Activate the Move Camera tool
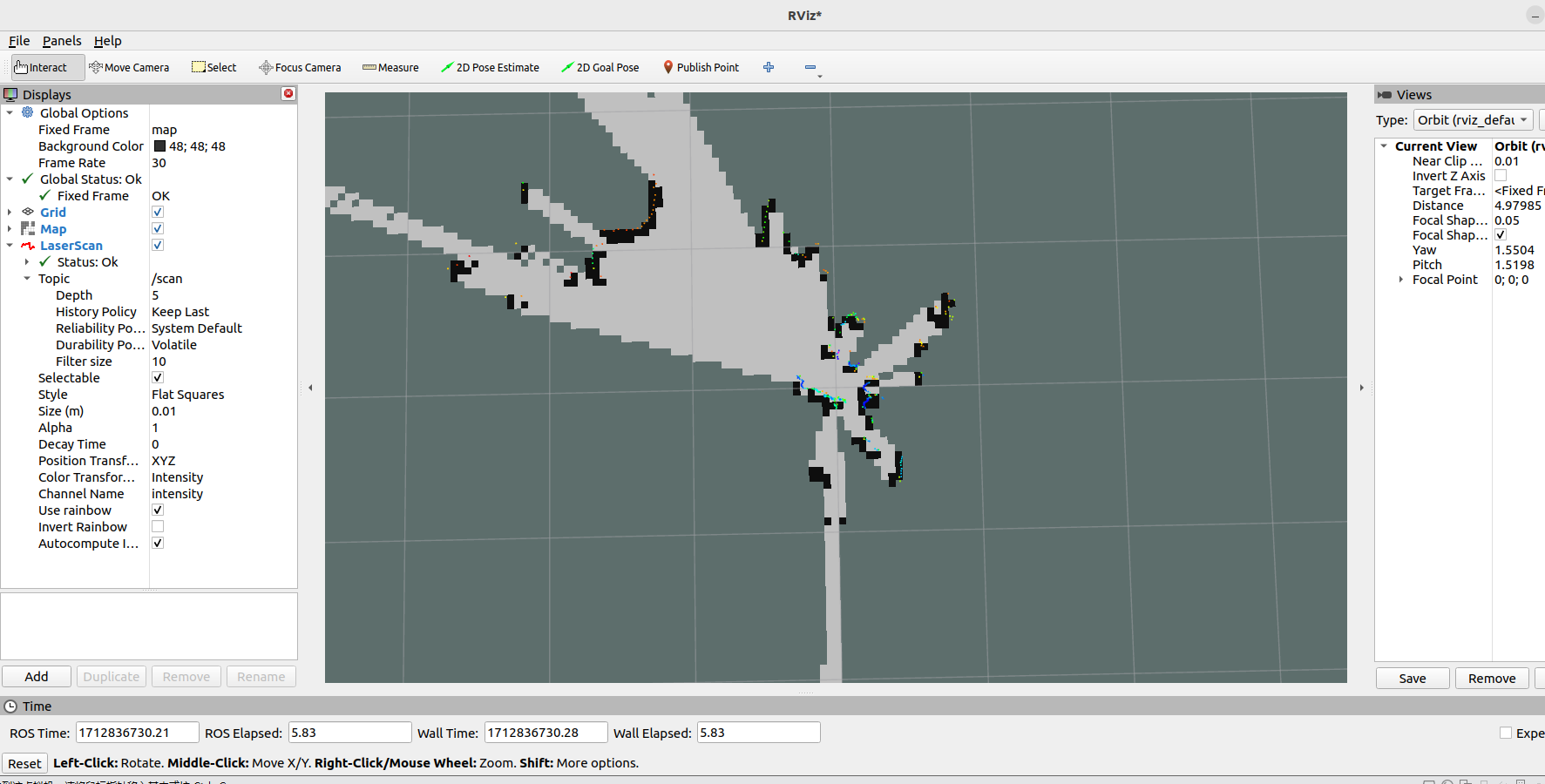This screenshot has height=784, width=1545. (x=129, y=67)
